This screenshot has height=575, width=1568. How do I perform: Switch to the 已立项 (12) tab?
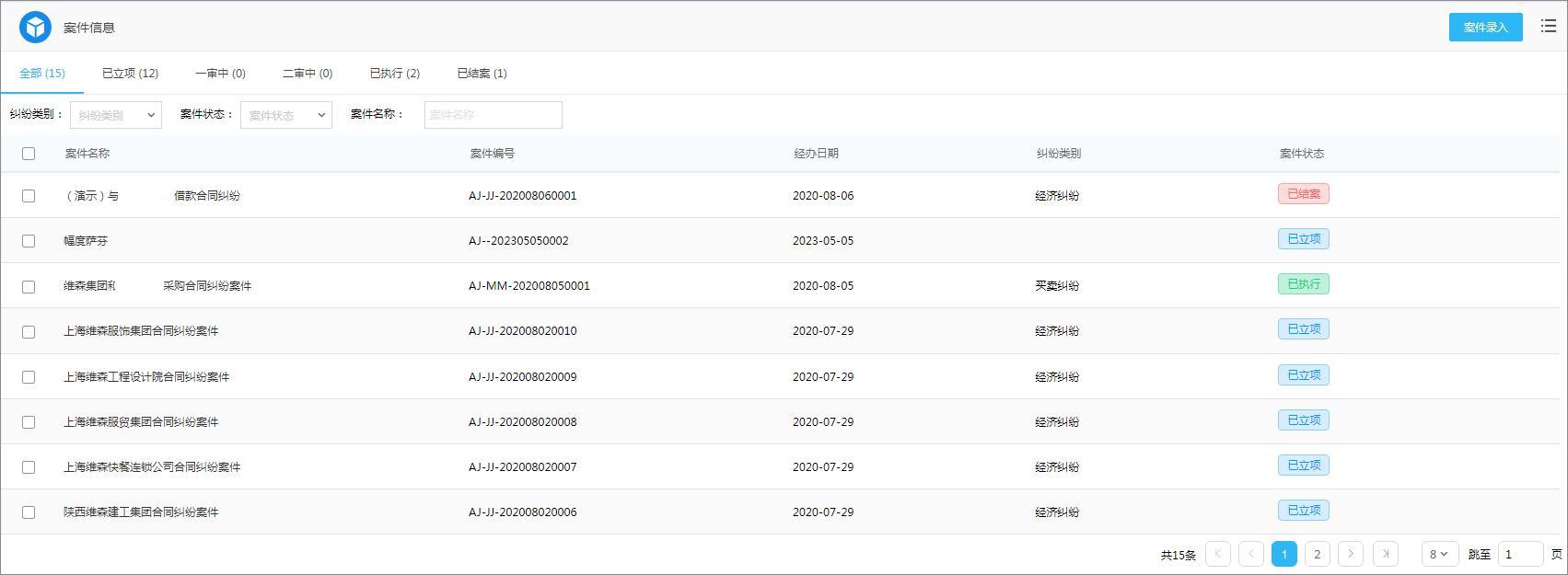[130, 74]
